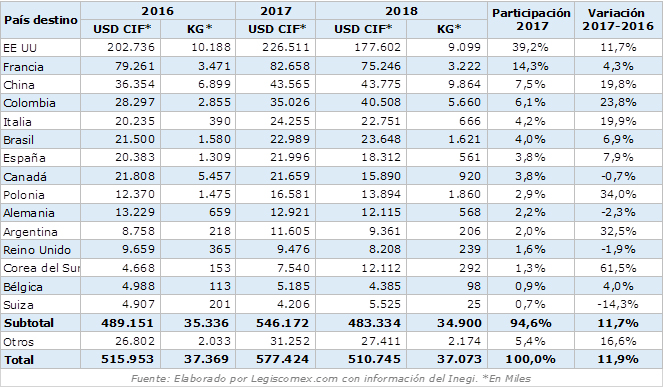This screenshot has width=665, height=388.
Task: Select the 94,6% subtotal participation cell
Action: click(x=531, y=323)
